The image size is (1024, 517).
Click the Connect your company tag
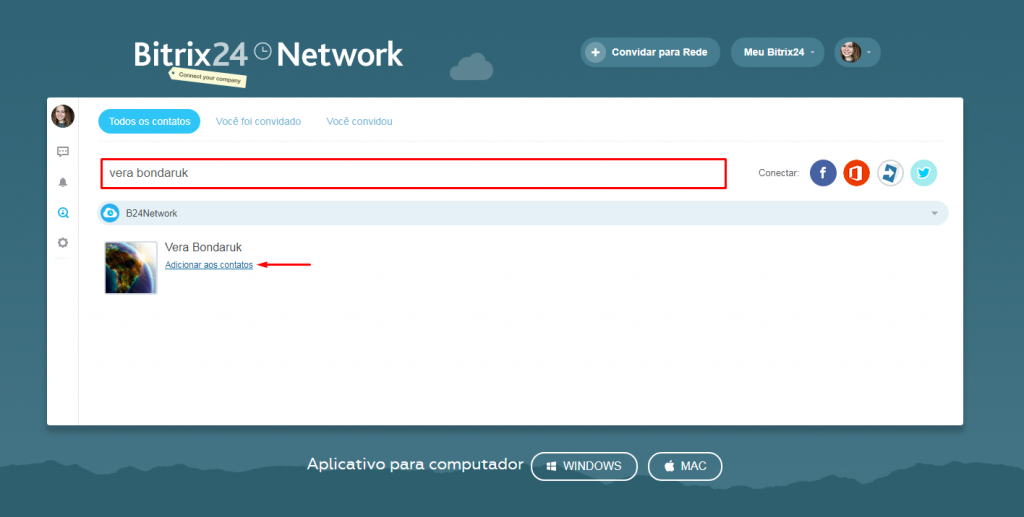pos(208,77)
